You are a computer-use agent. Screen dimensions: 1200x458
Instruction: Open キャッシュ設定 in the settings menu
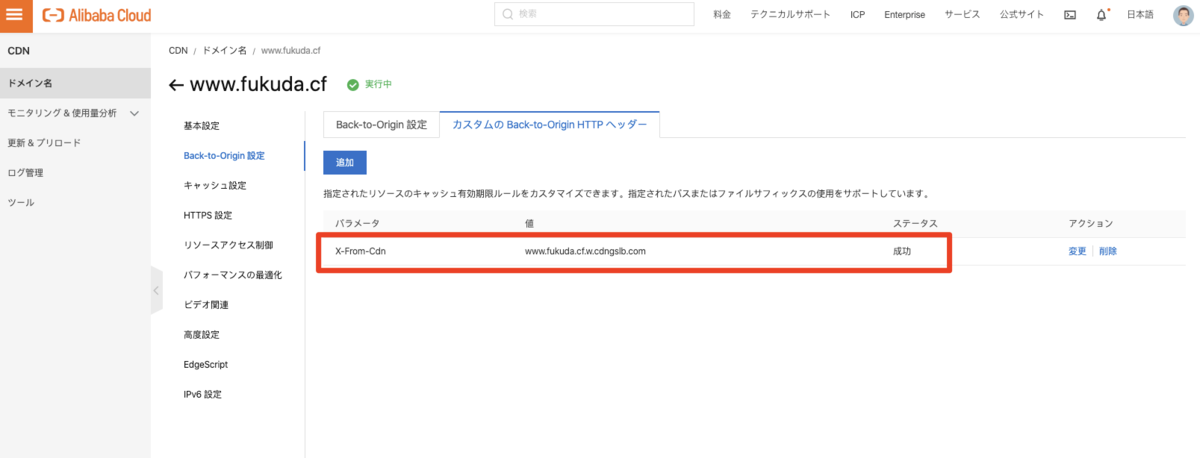point(214,186)
